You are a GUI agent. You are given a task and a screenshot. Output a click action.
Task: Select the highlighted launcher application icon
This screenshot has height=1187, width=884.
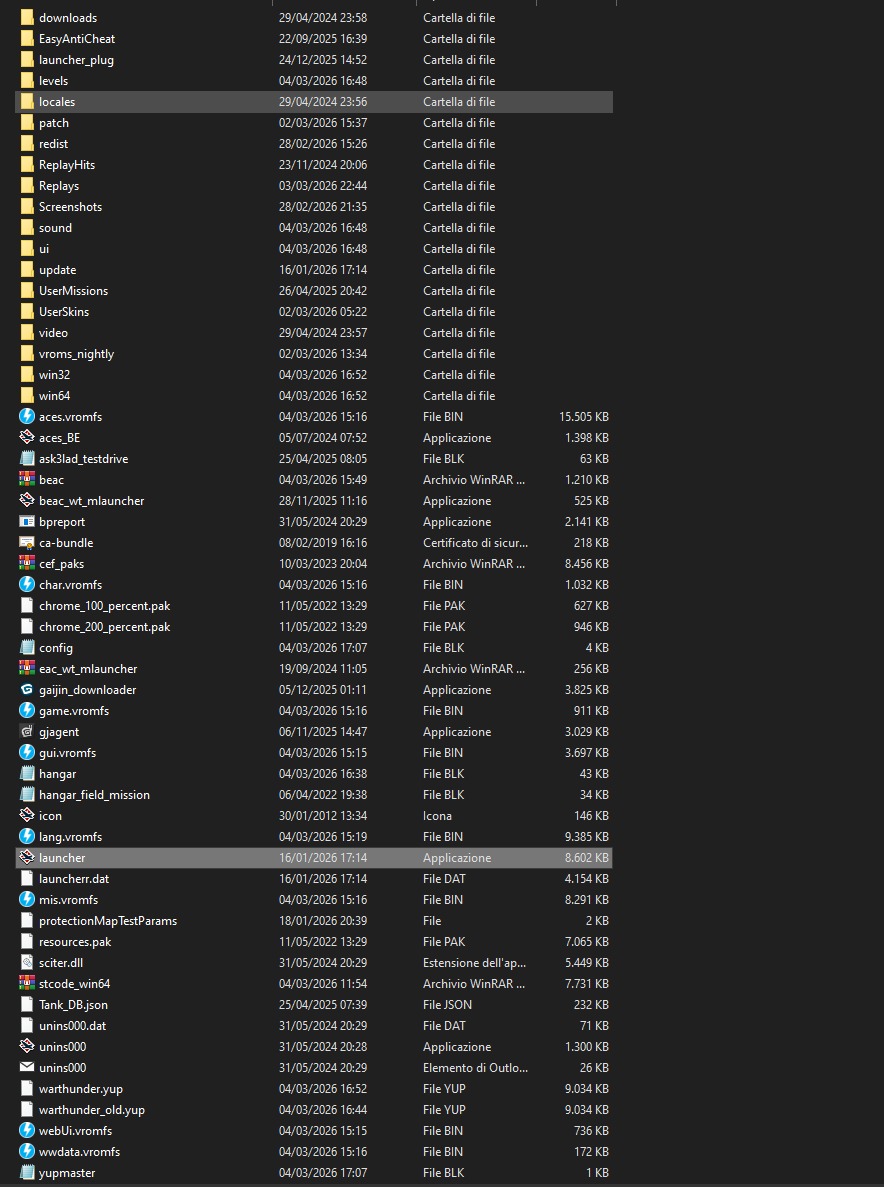pos(27,857)
